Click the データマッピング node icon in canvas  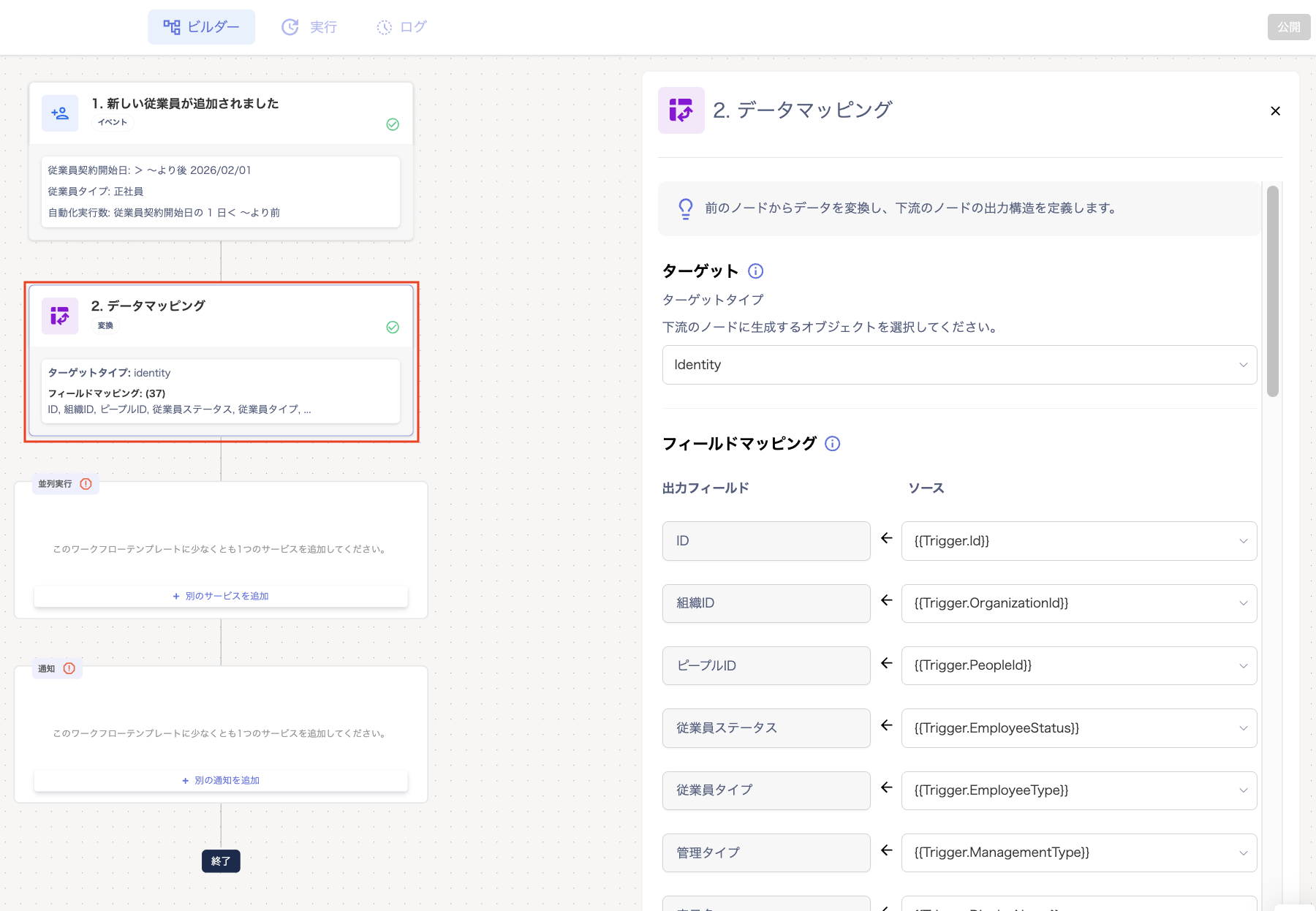[x=60, y=316]
